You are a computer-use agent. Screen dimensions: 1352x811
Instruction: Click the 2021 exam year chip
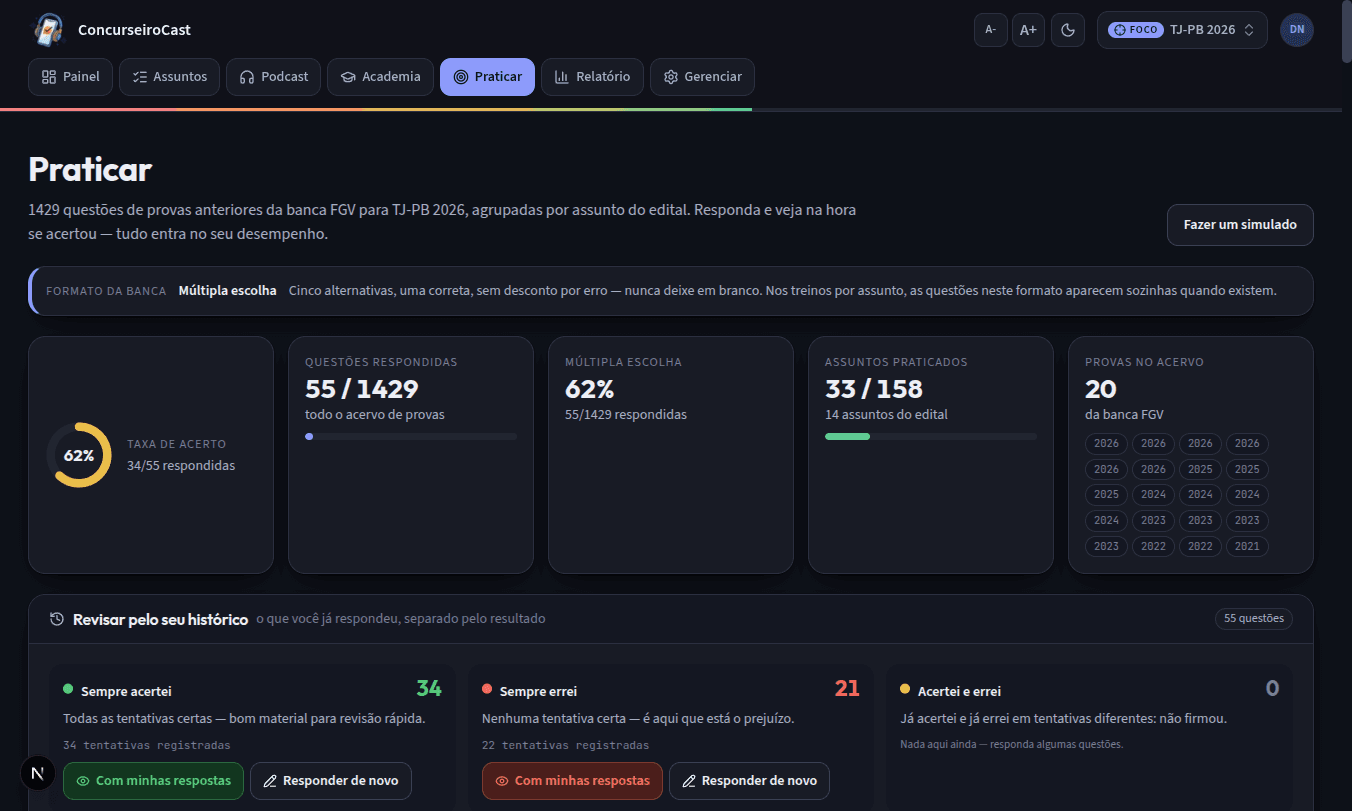(1247, 546)
